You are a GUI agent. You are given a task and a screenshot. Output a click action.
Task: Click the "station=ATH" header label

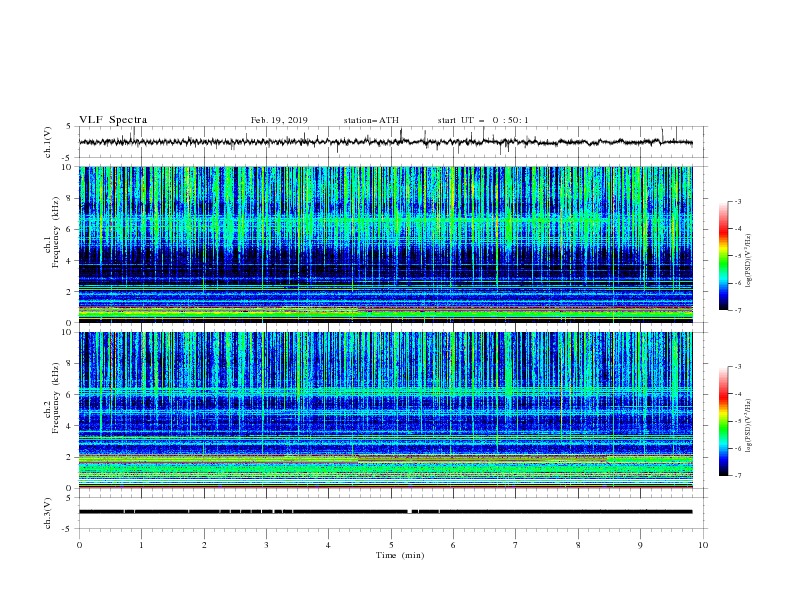[x=371, y=120]
